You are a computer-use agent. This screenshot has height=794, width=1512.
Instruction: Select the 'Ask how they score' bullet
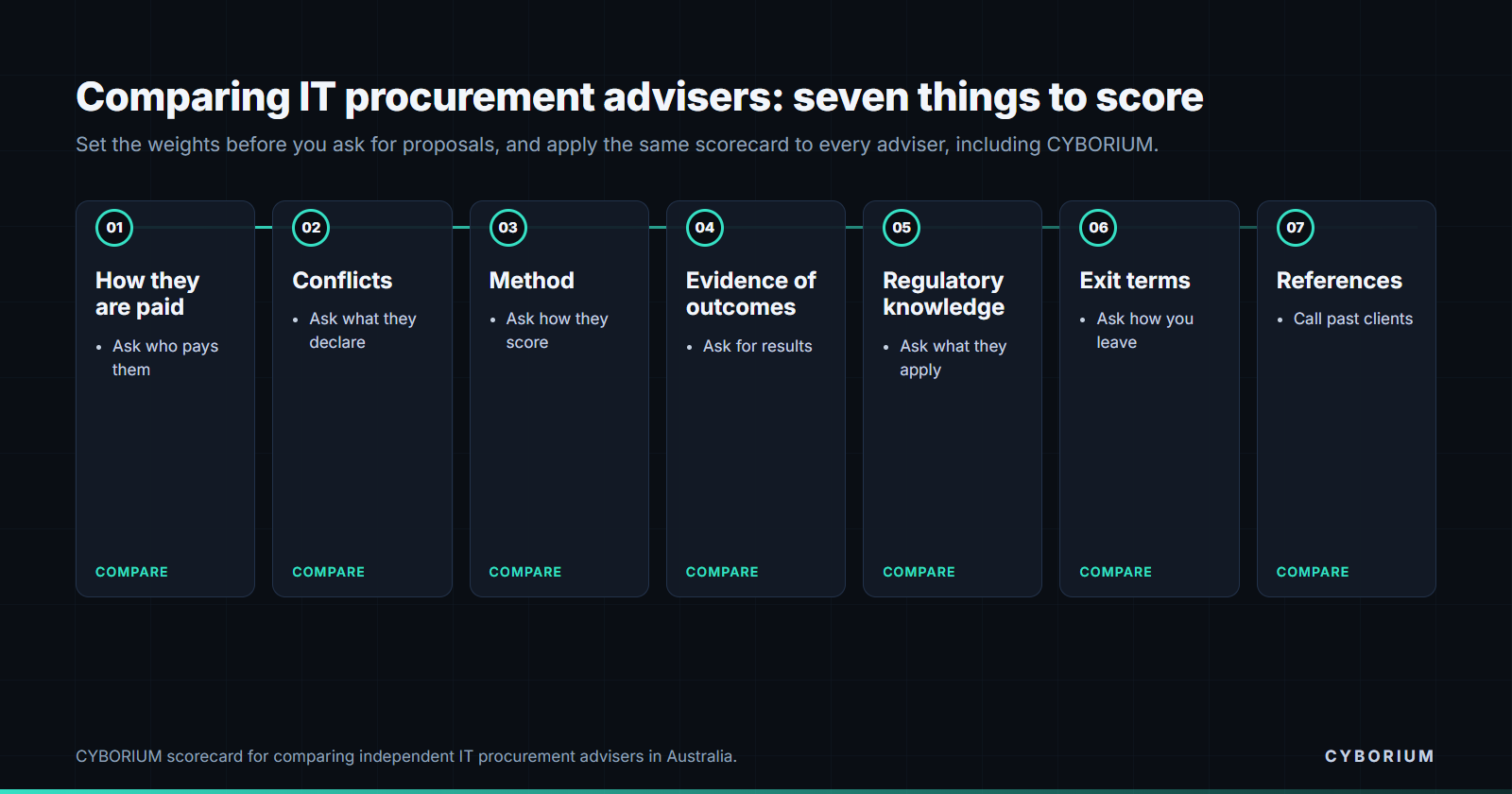tap(558, 331)
